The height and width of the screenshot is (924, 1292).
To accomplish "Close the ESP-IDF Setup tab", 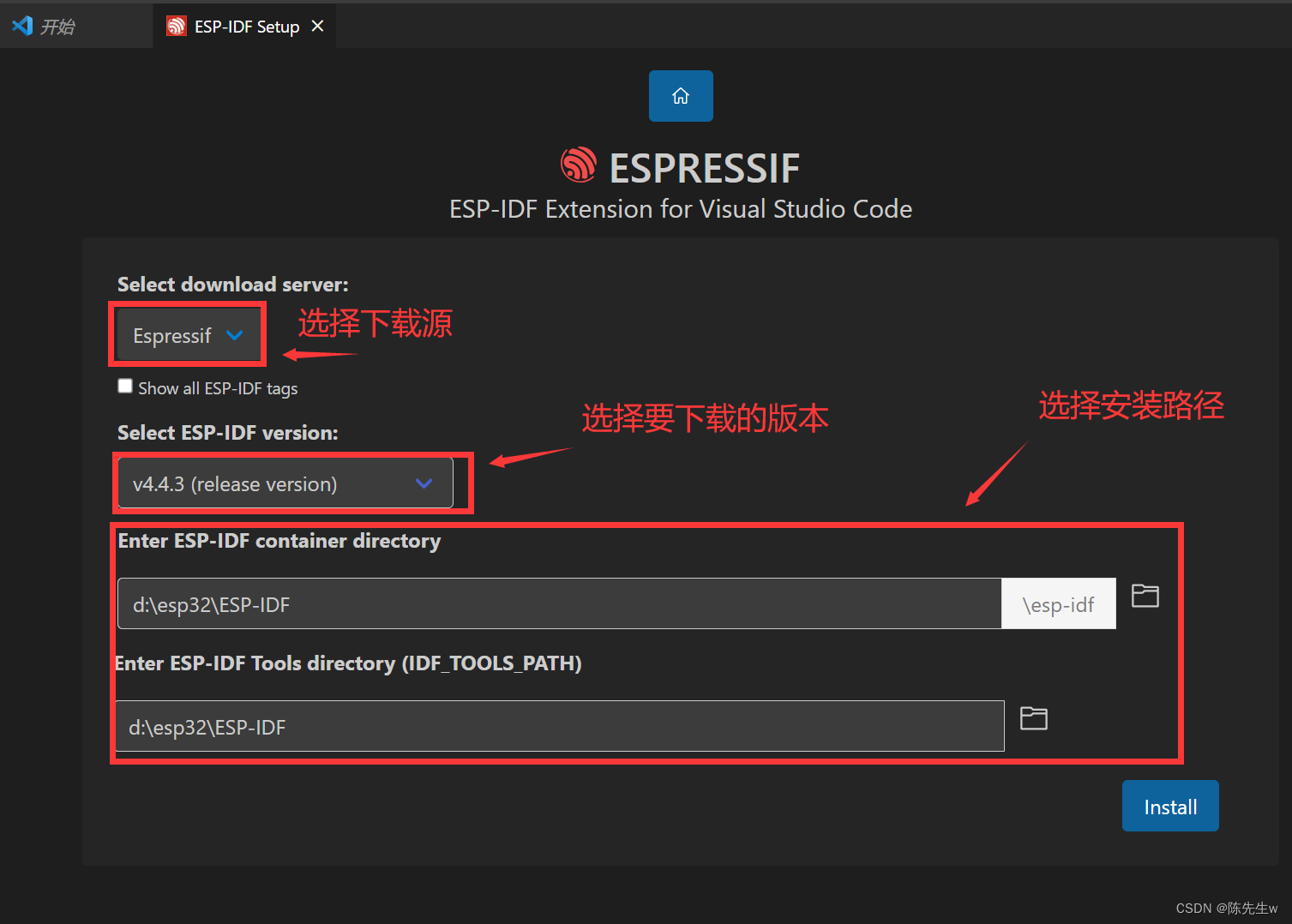I will click(x=317, y=27).
